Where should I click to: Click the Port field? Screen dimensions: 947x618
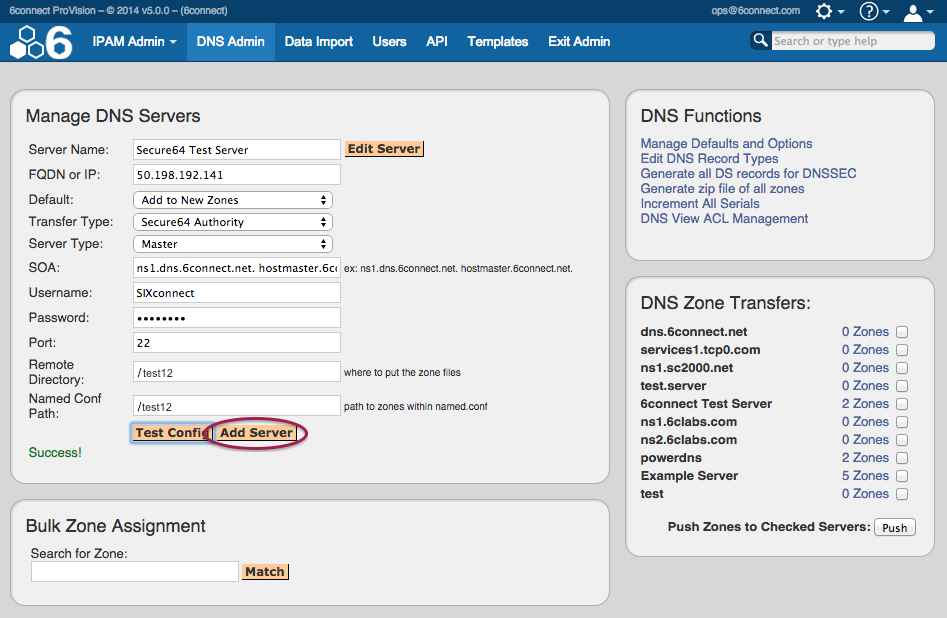point(237,343)
